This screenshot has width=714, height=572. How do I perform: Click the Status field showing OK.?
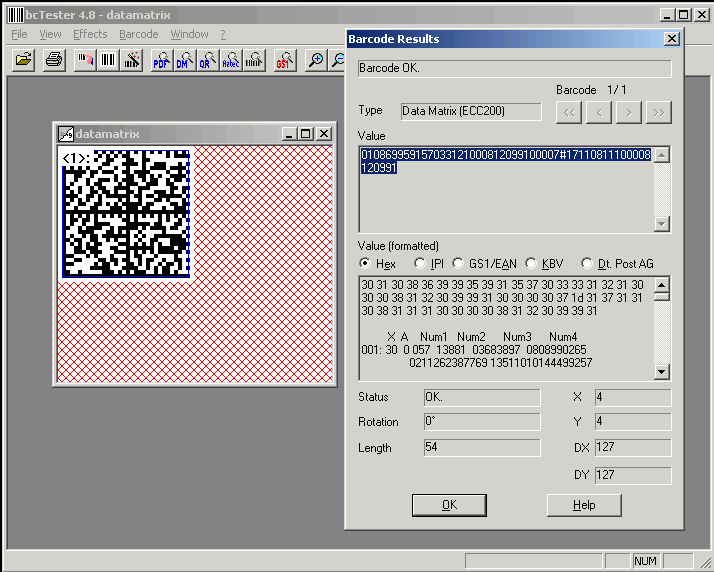(x=482, y=397)
